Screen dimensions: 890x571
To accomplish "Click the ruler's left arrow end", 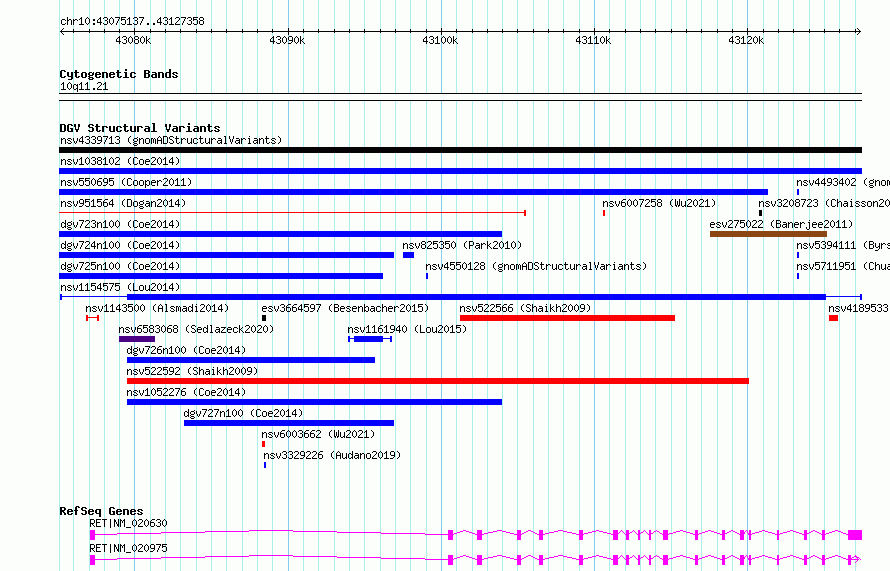I will pyautogui.click(x=62, y=31).
